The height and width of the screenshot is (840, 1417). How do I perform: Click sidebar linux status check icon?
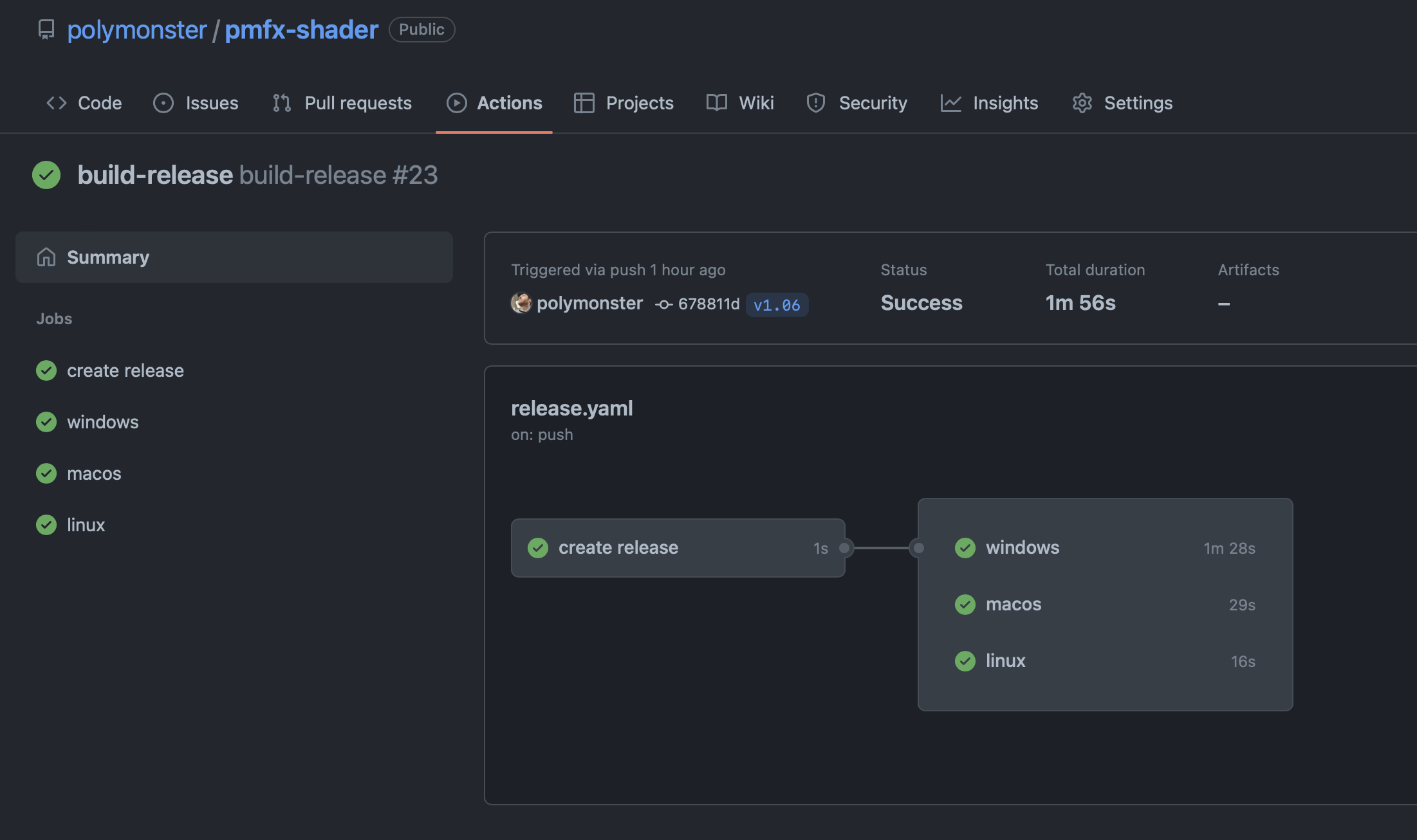pos(46,525)
